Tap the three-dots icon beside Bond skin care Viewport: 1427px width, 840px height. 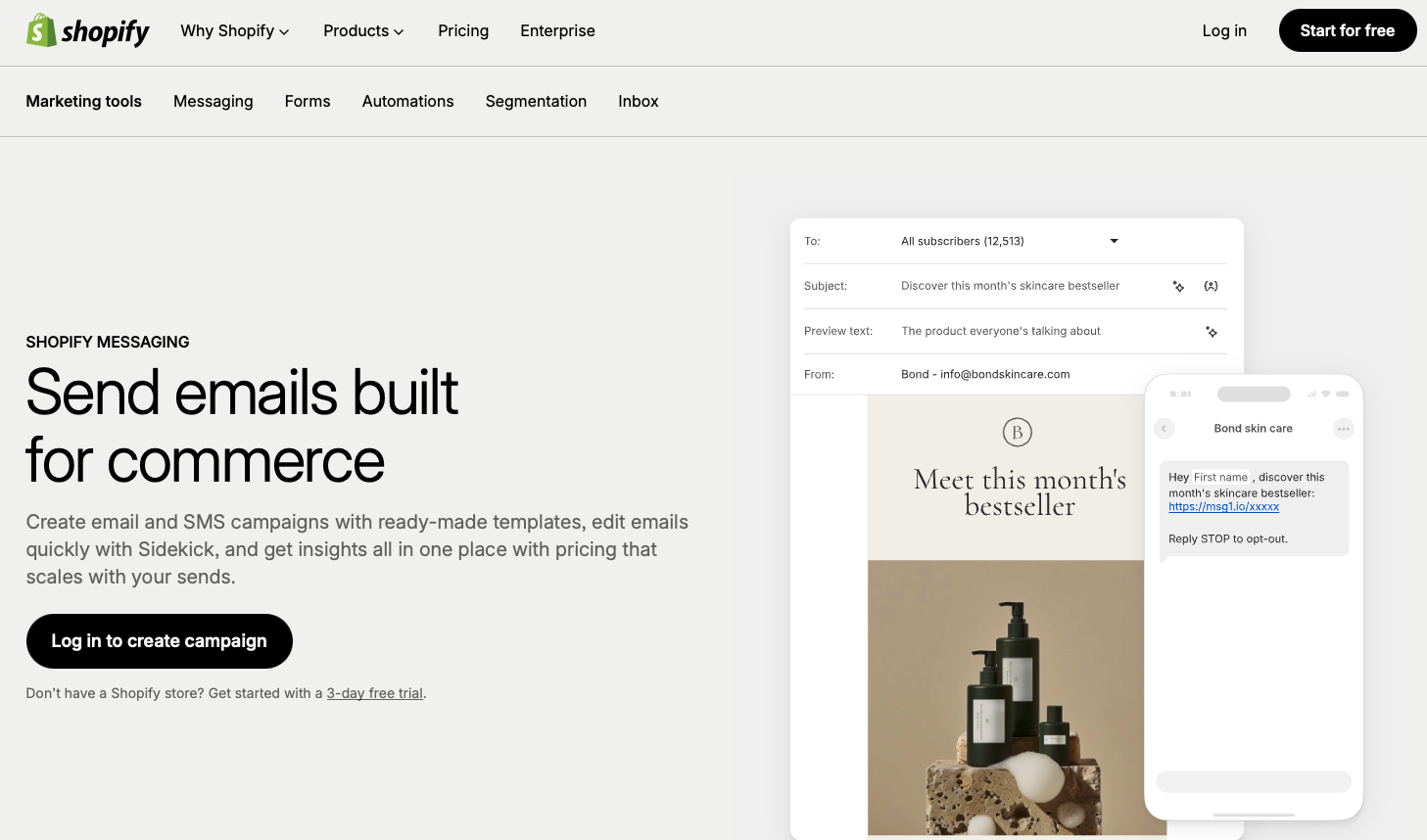pos(1344,429)
